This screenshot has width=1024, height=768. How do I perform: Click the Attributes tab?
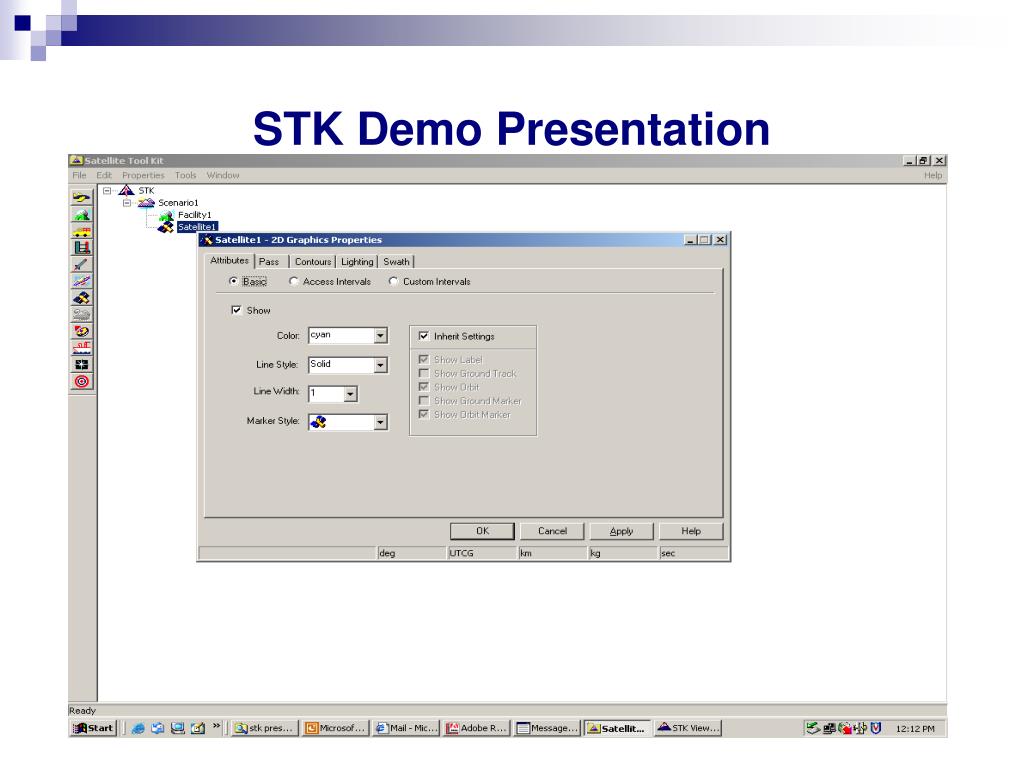click(229, 261)
